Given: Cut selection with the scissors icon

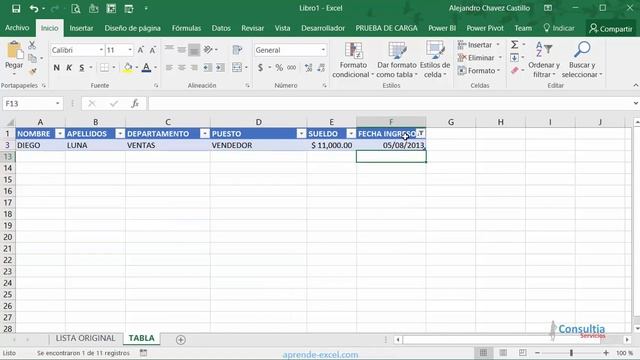Looking at the screenshot, I should [32, 45].
